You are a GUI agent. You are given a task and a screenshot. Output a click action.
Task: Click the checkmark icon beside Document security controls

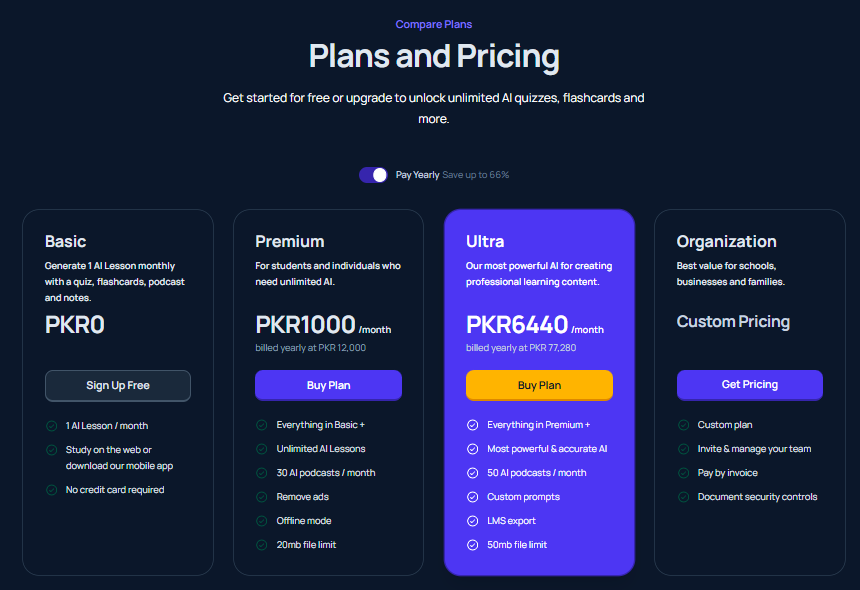pos(683,497)
